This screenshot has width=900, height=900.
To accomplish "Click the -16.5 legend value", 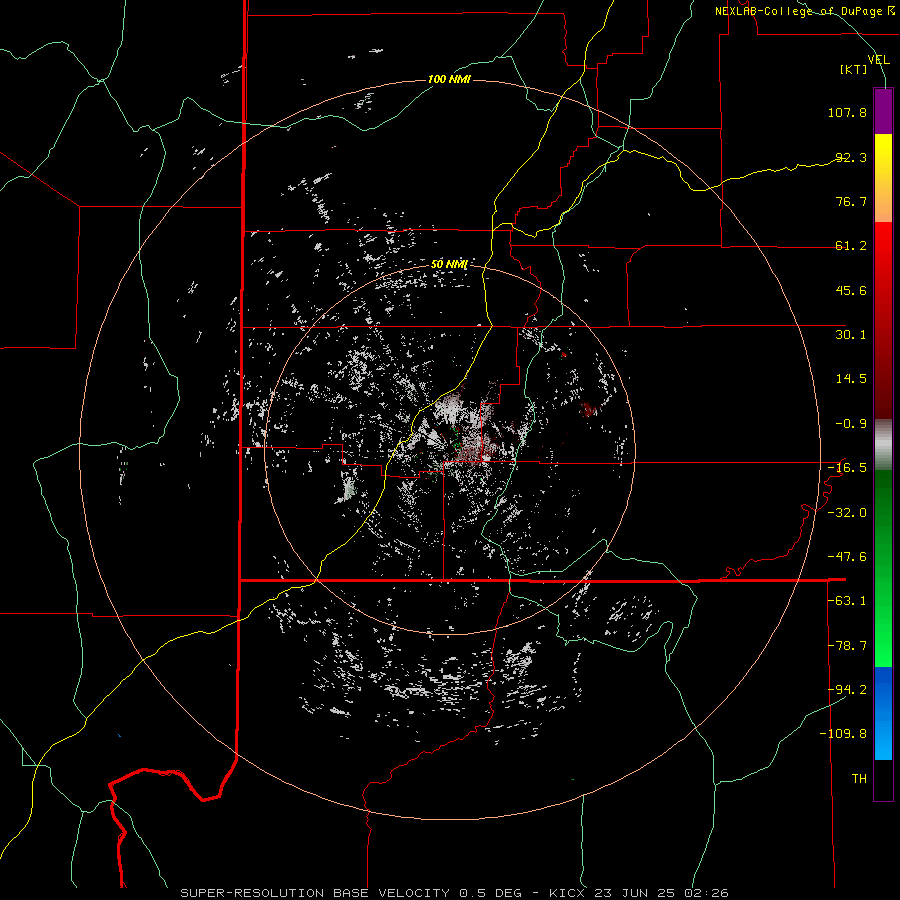I will coord(847,468).
